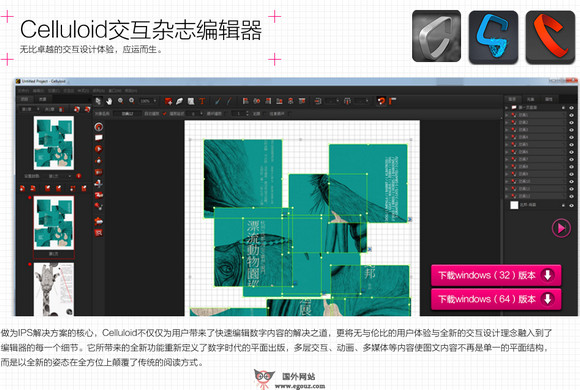This screenshot has width=580, height=390.
Task: Open the last menu in the menu bar
Action: (x=131, y=91)
